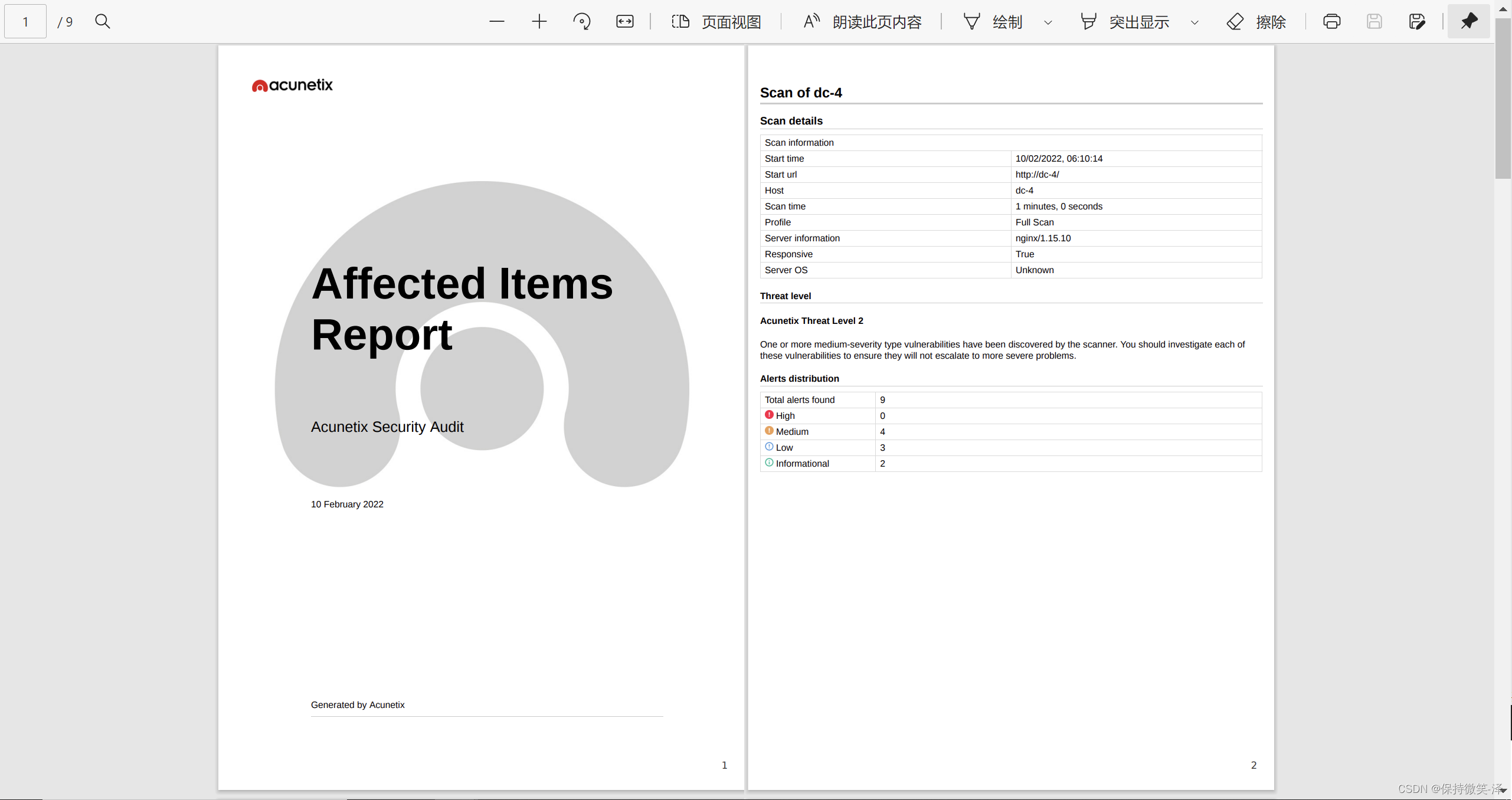
Task: Click the vertical scrollbar thumb
Action: [1503, 97]
